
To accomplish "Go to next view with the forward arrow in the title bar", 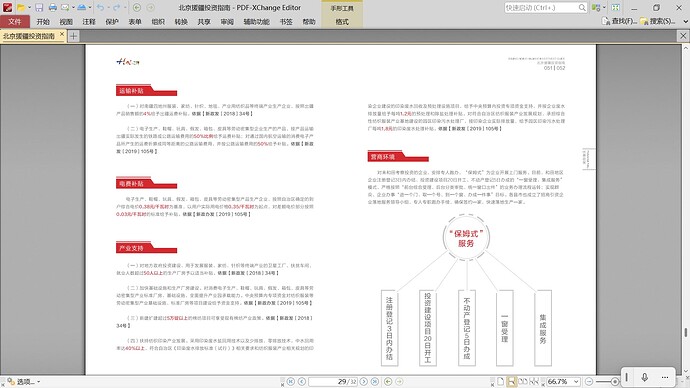I will [150, 7].
